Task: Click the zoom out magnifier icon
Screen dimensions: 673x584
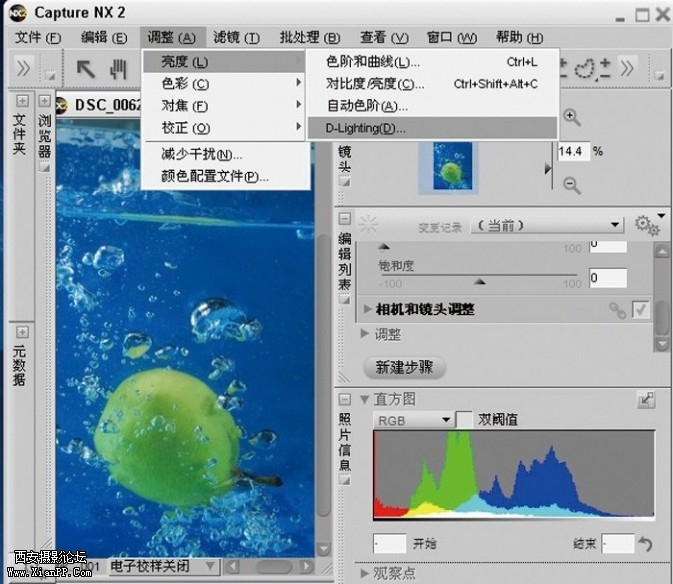Action: (x=572, y=185)
